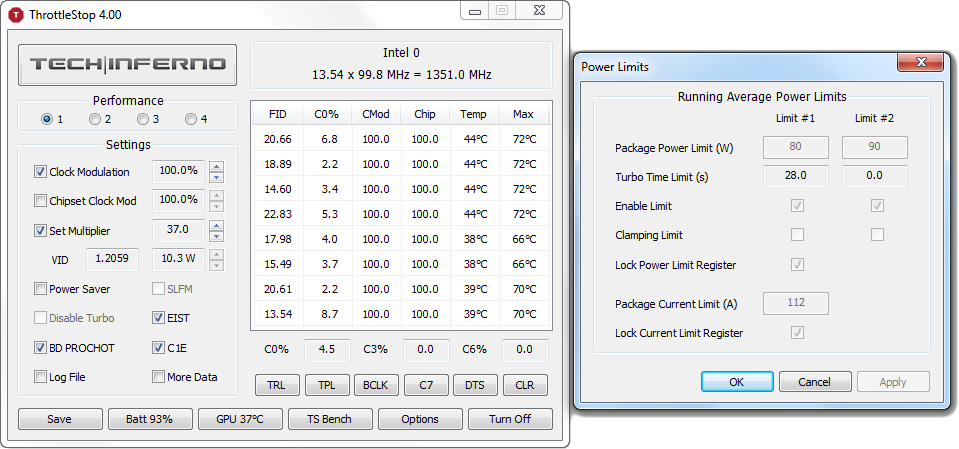Click the FID column header
The image size is (959, 449).
tap(278, 114)
